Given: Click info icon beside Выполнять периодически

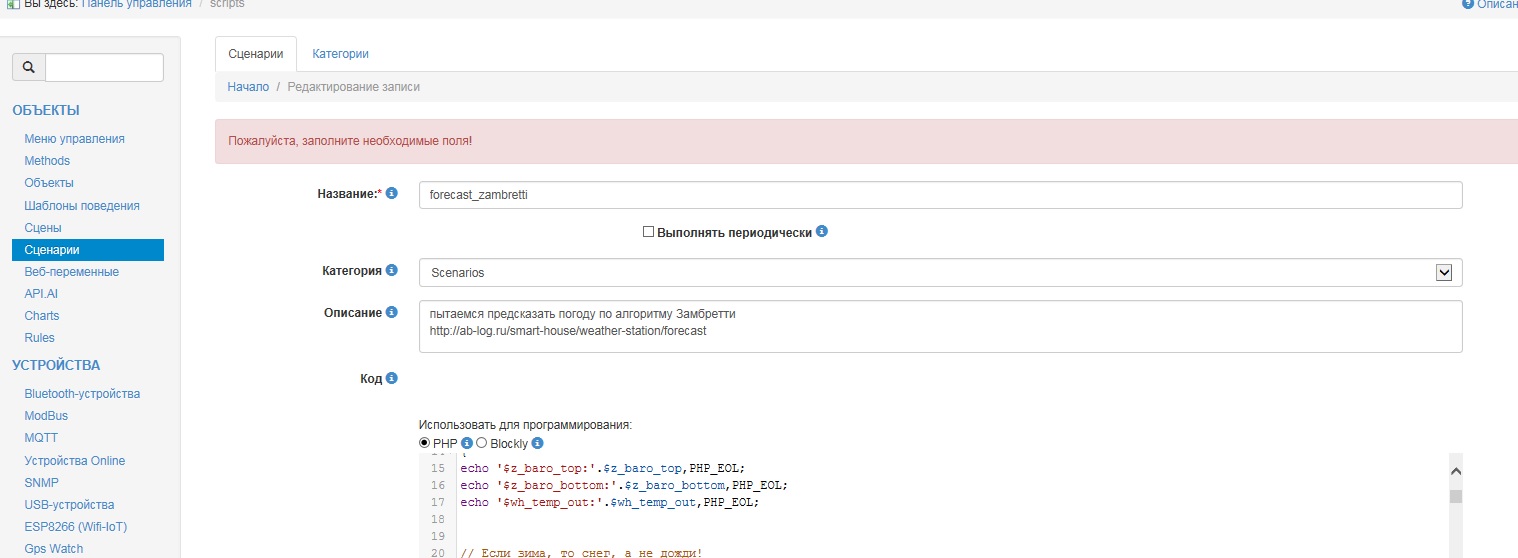Looking at the screenshot, I should coord(822,232).
